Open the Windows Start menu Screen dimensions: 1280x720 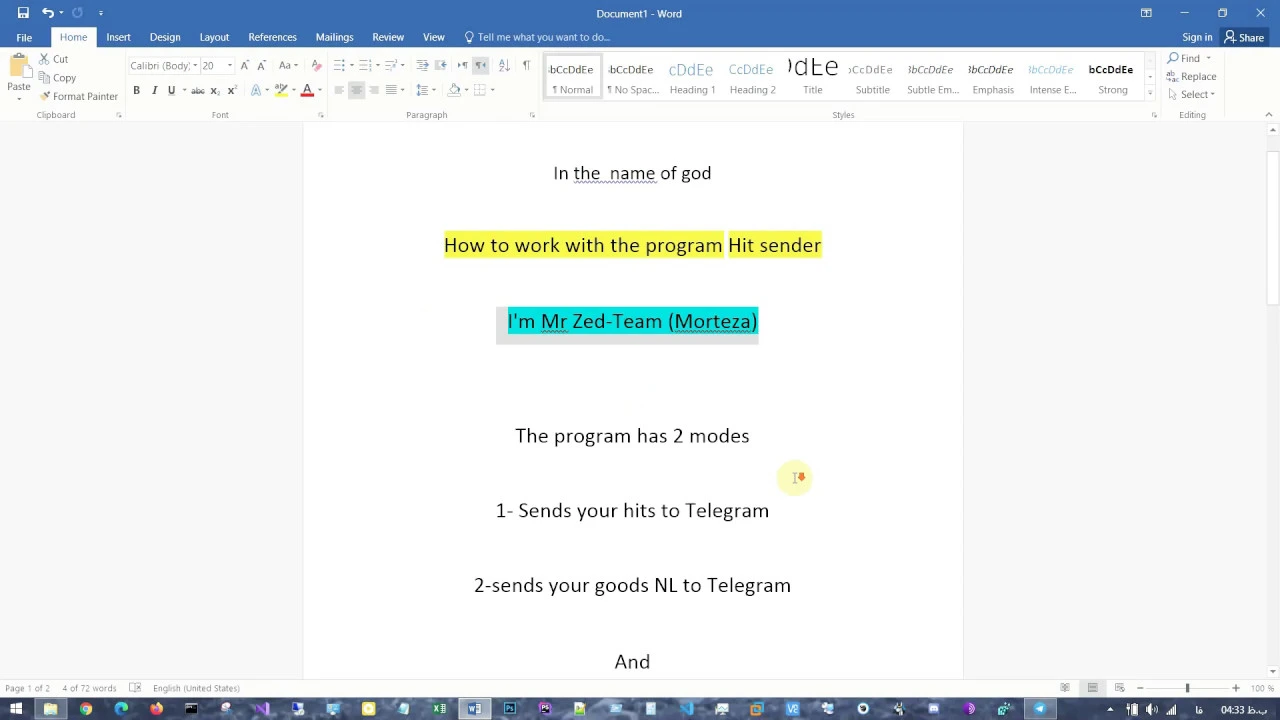[x=16, y=709]
